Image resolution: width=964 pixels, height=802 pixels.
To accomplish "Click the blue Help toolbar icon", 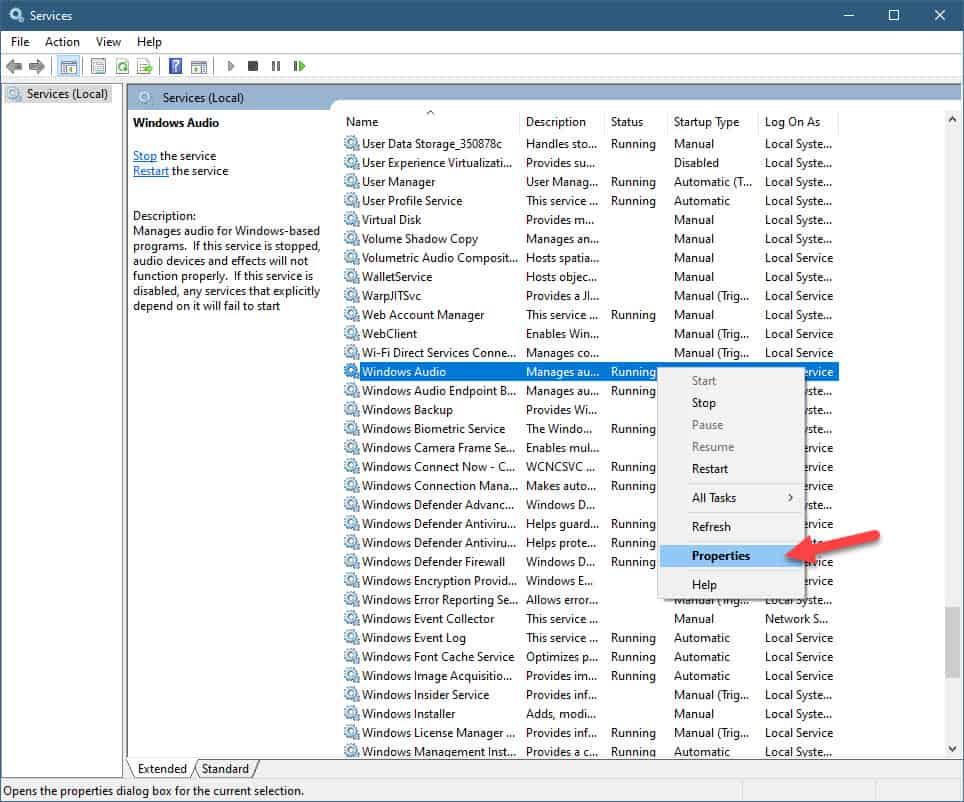I will coord(175,66).
